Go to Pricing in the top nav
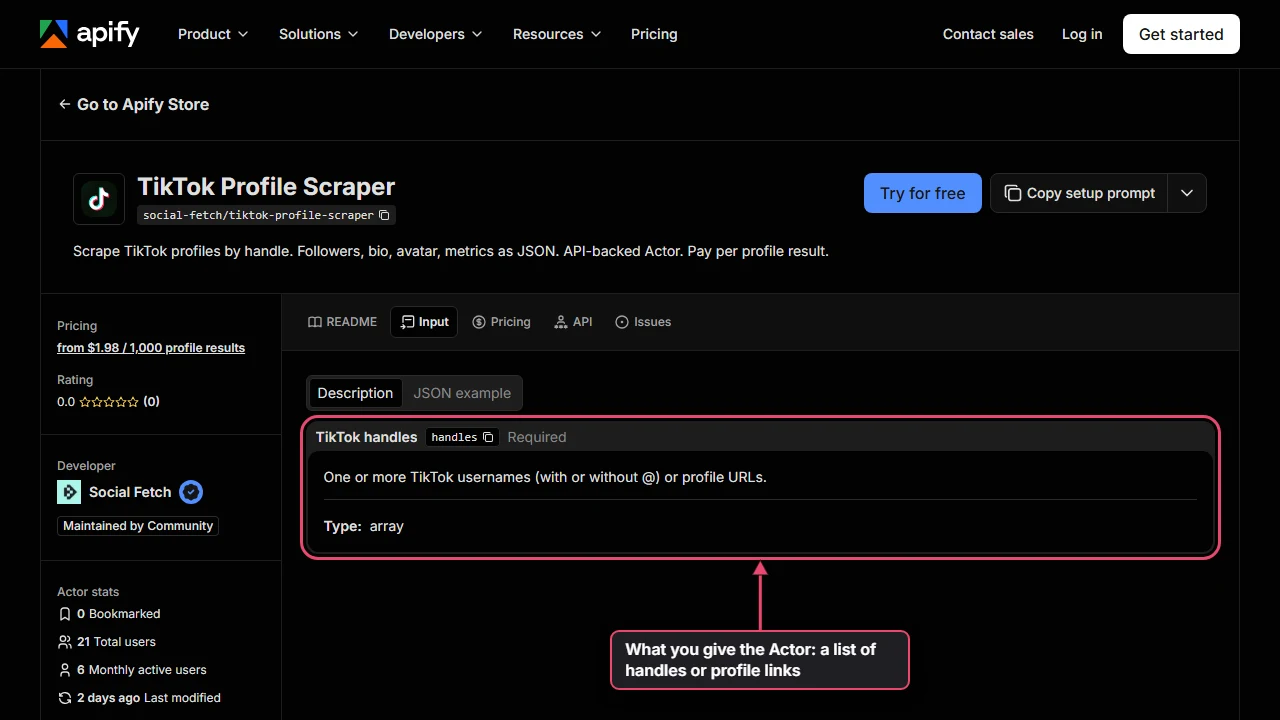Viewport: 1280px width, 720px height. (654, 34)
